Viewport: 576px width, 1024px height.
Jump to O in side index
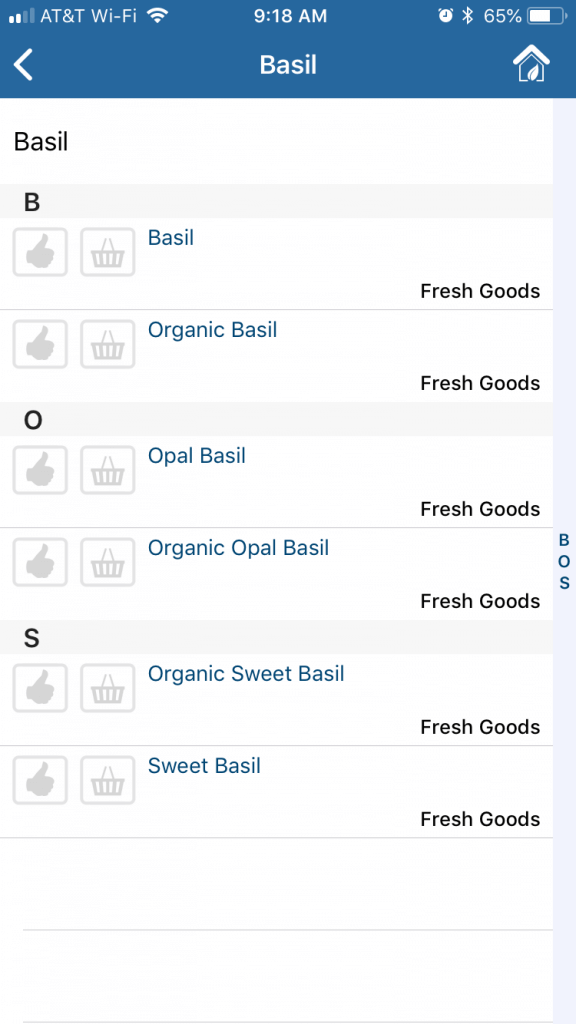(564, 562)
